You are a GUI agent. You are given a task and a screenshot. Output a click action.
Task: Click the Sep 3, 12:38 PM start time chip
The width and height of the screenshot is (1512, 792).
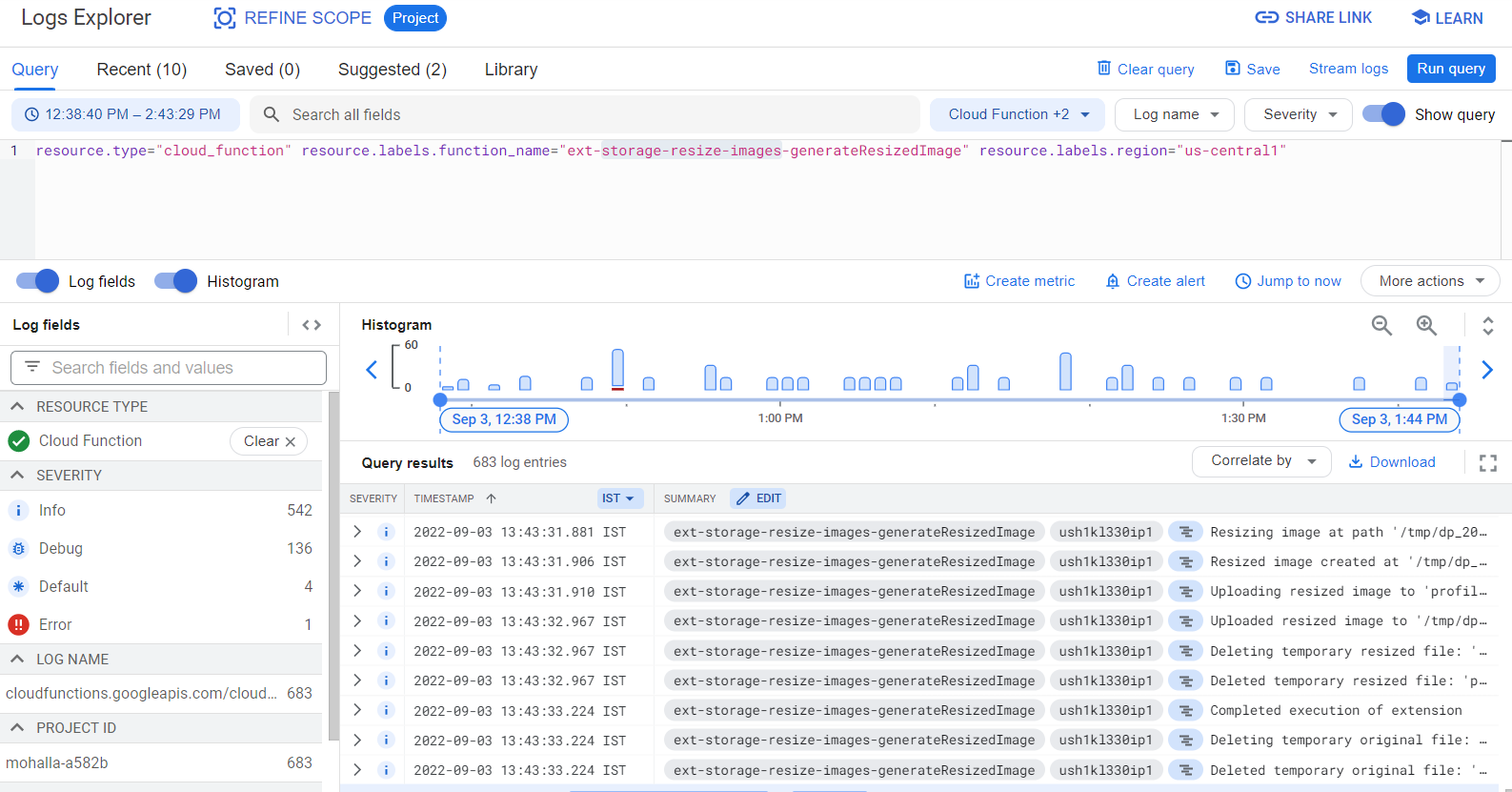tap(504, 419)
